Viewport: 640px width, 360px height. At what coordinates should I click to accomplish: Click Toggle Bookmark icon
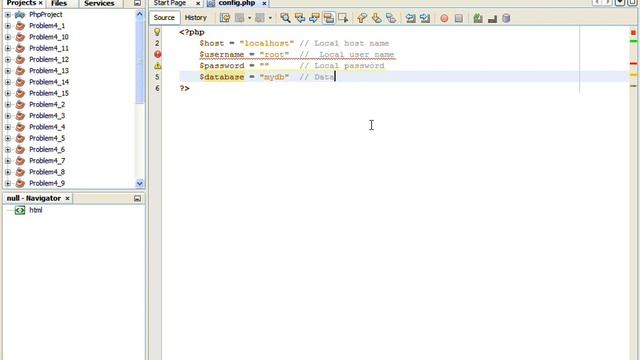391,18
